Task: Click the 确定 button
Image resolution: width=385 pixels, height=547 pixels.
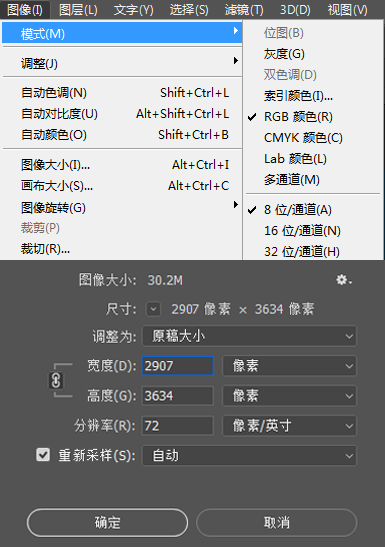Action: click(x=107, y=523)
